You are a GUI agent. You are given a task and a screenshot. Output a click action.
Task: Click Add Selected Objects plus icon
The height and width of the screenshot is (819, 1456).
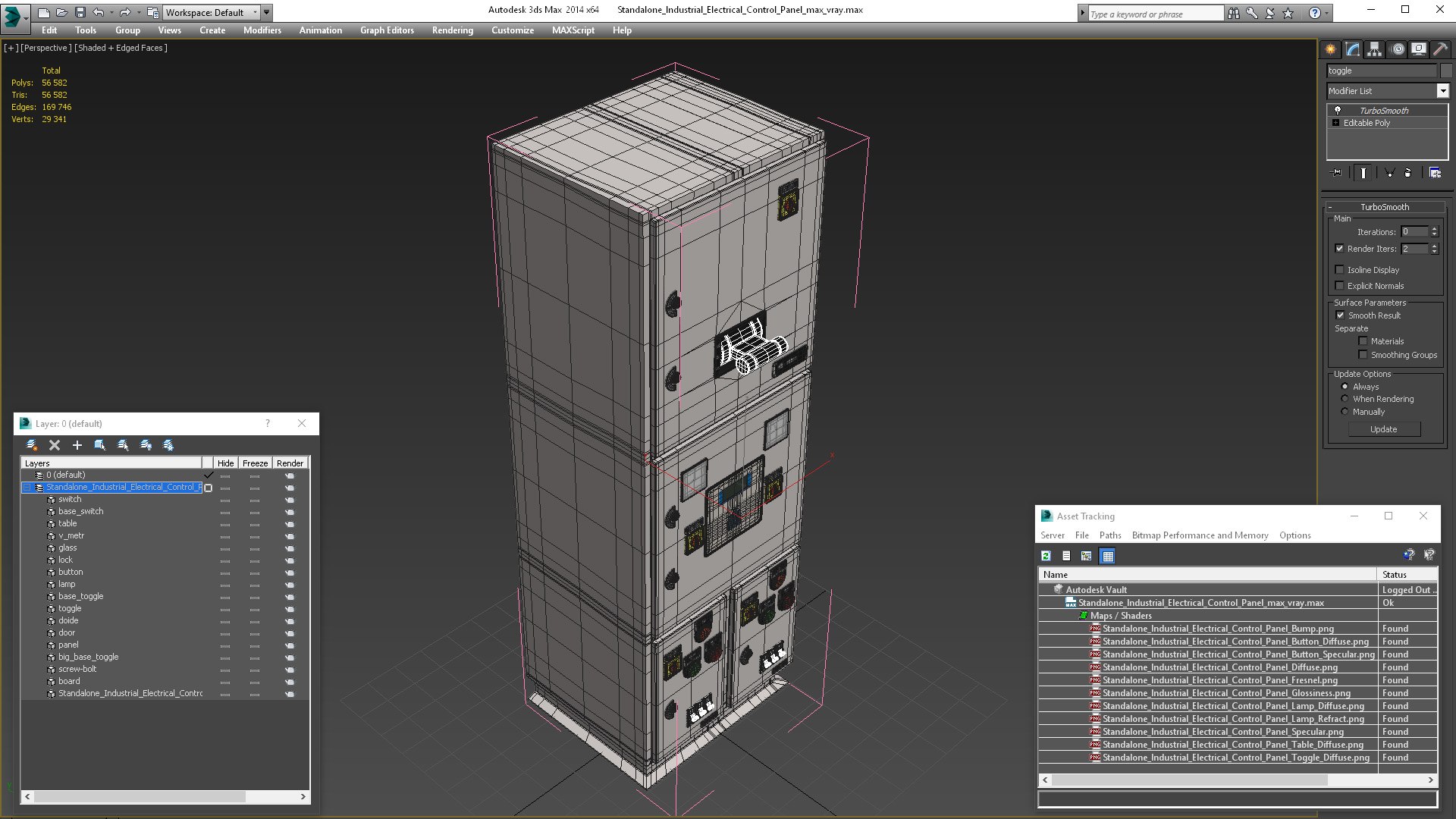pyautogui.click(x=77, y=445)
